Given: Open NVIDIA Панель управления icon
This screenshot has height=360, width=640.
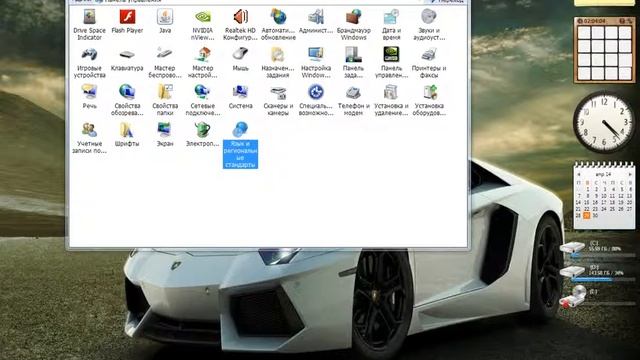Looking at the screenshot, I should [x=391, y=62].
